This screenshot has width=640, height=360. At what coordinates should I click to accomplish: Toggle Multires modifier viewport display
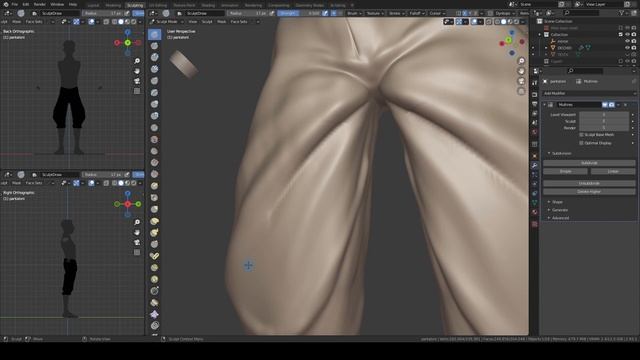click(x=605, y=105)
